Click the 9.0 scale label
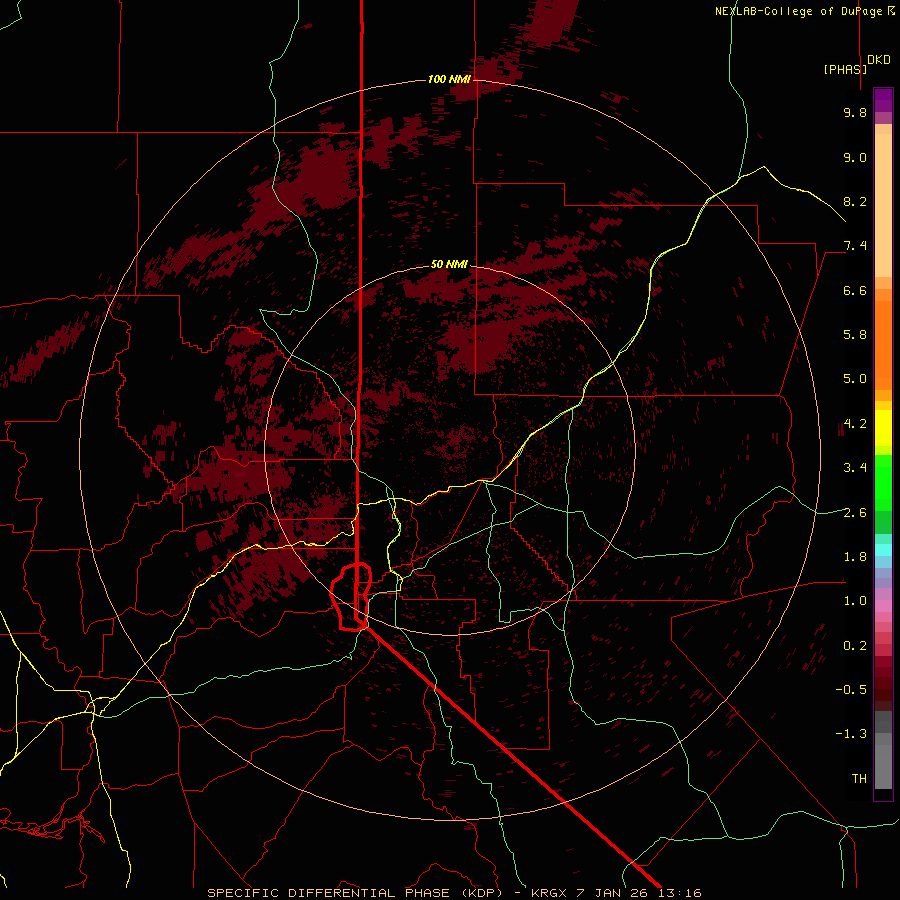Screen dimensions: 900x900 (855, 158)
